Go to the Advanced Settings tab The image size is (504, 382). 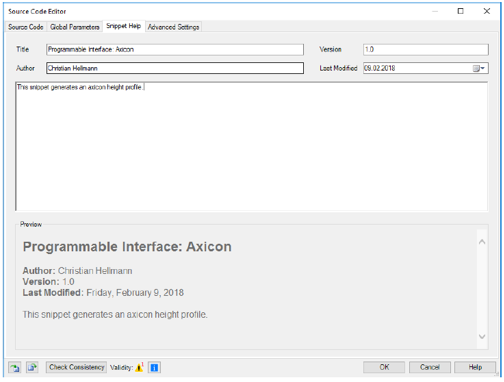(173, 27)
